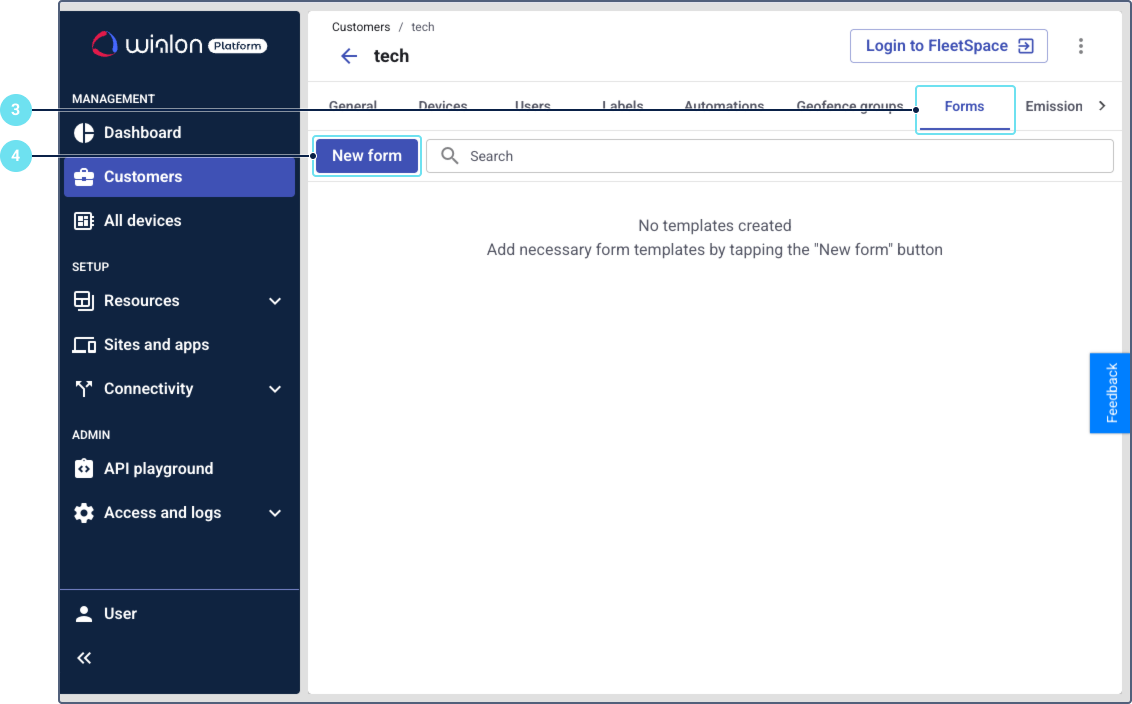Expand the Access and logs chevron

[x=275, y=513]
